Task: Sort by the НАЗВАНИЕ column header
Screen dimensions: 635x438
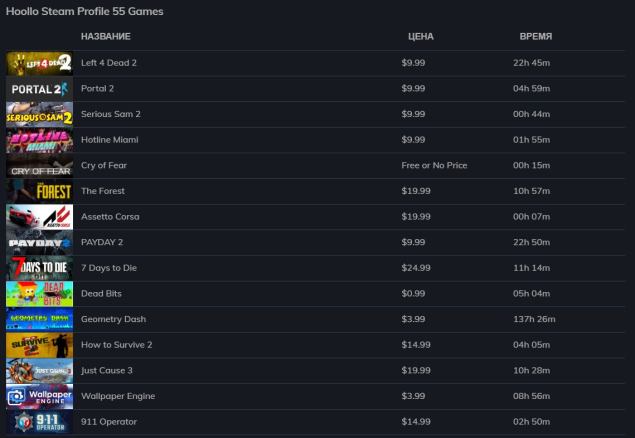Action: (x=106, y=37)
